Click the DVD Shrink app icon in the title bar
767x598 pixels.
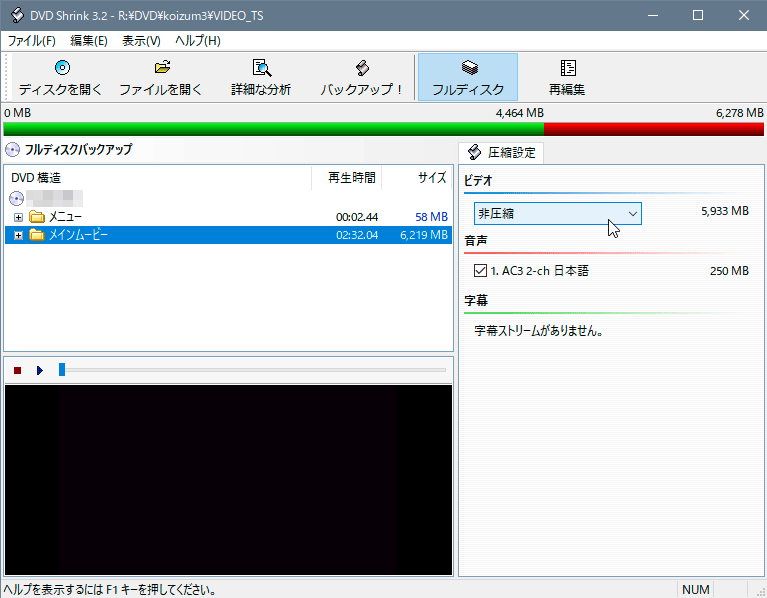tap(17, 15)
